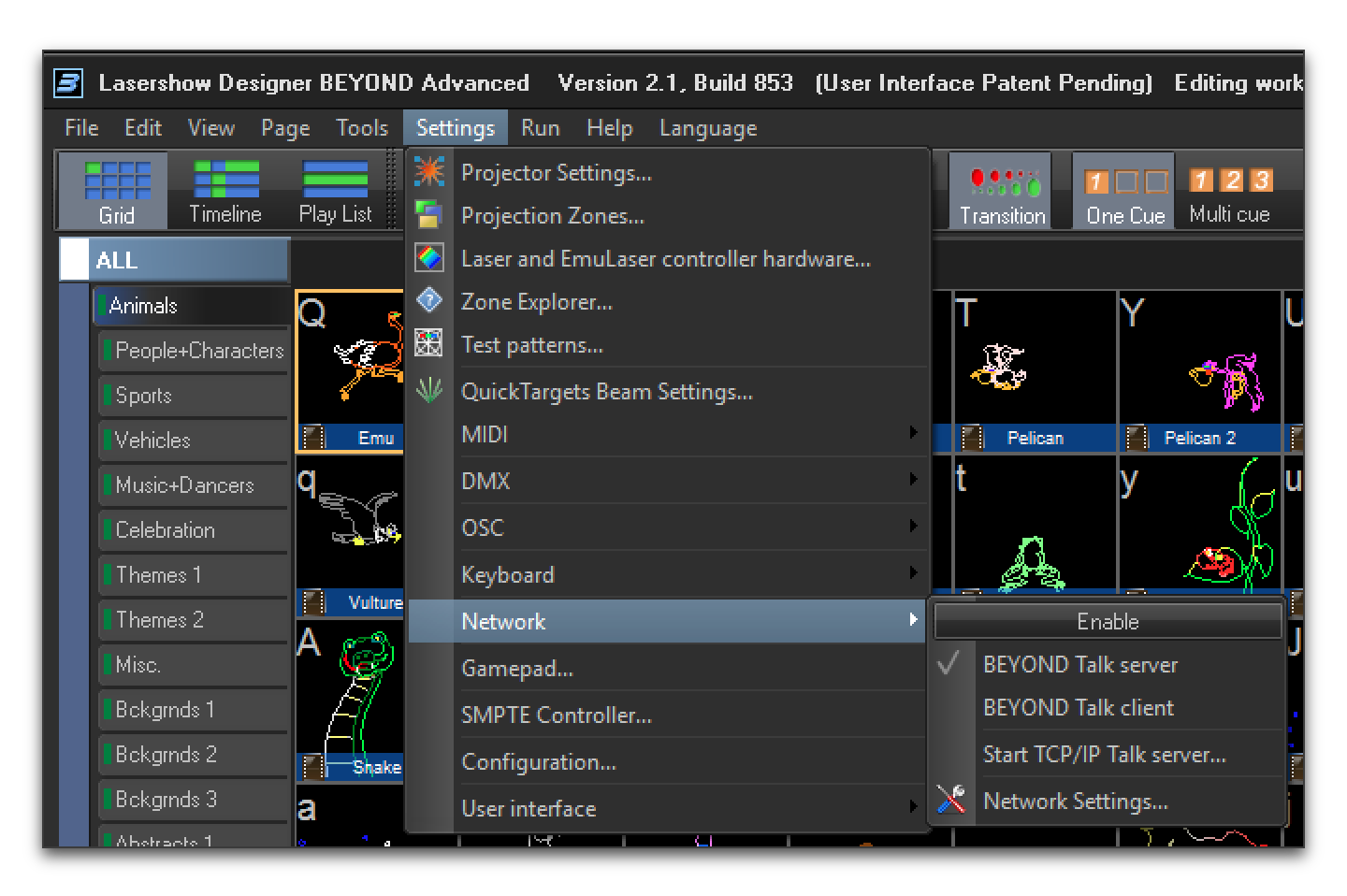Viewport: 1347px width, 896px height.
Task: Expand the MIDI submenu
Action: tap(667, 434)
